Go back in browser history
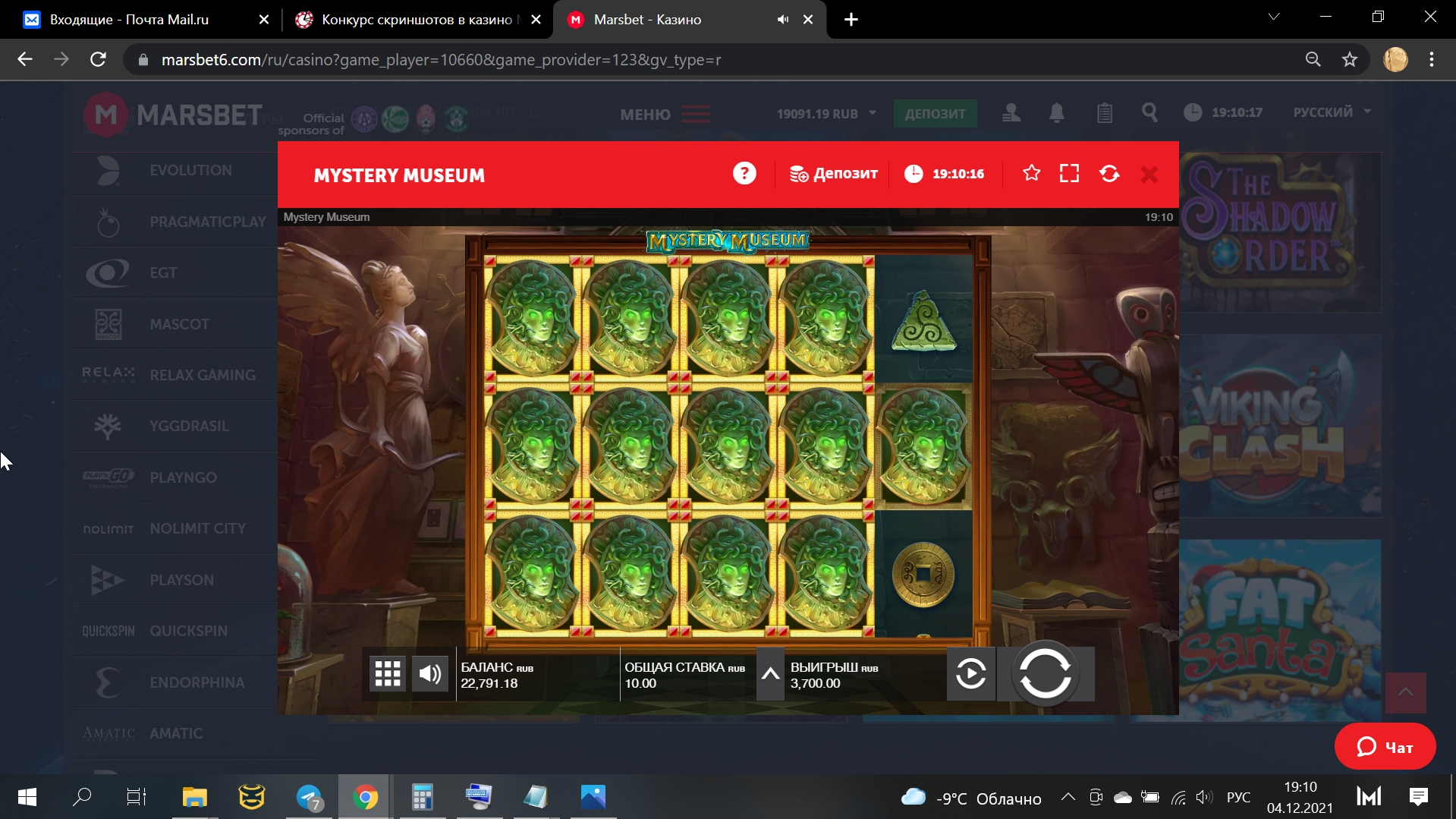The image size is (1456, 819). [x=25, y=59]
